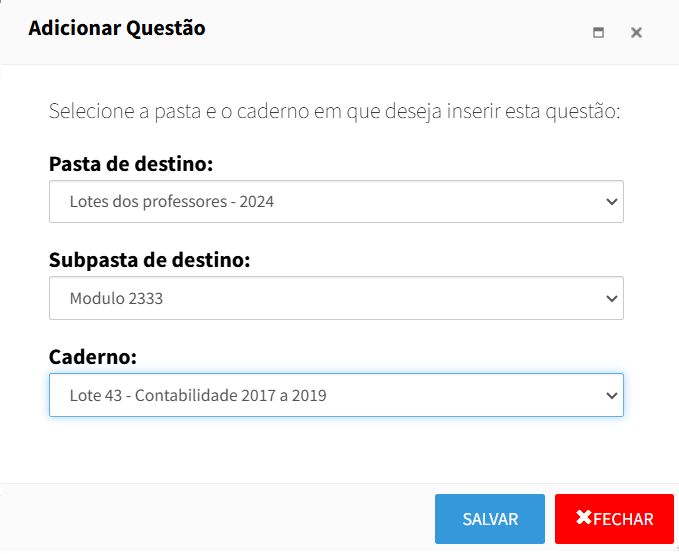Select the 'Lote 43 - Contabilidade 2017 a 2019' value

(x=198, y=395)
